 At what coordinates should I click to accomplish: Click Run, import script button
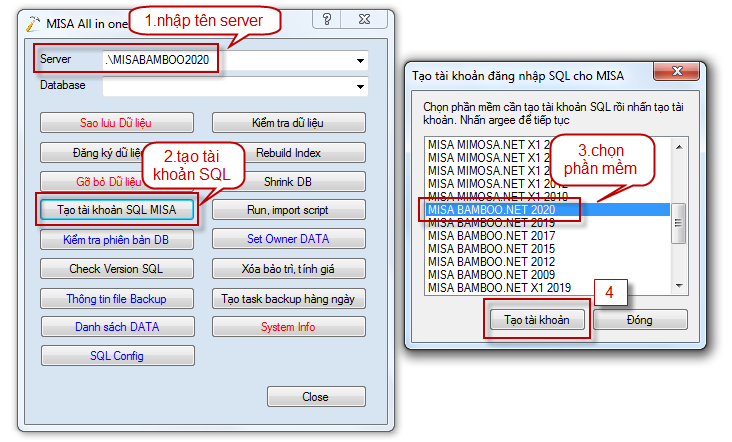click(x=289, y=210)
